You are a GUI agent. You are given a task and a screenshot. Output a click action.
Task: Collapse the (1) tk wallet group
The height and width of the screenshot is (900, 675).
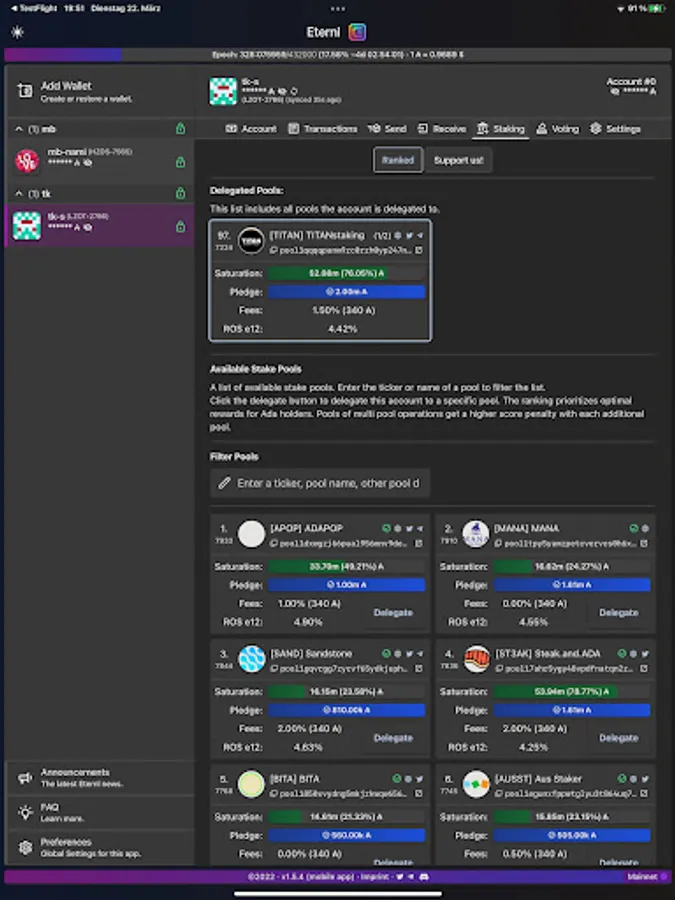coord(18,194)
